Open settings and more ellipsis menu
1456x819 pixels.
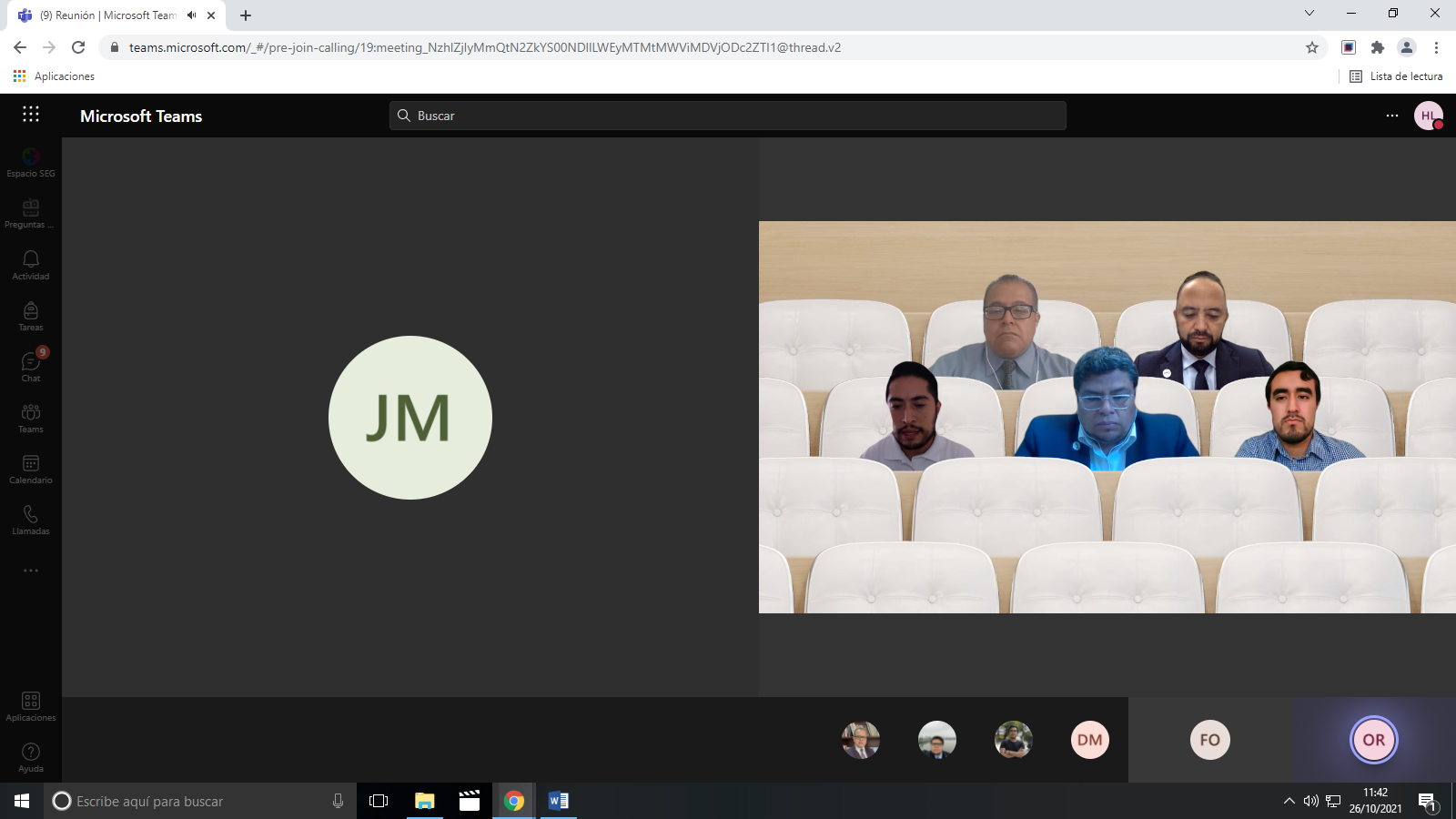(1391, 116)
